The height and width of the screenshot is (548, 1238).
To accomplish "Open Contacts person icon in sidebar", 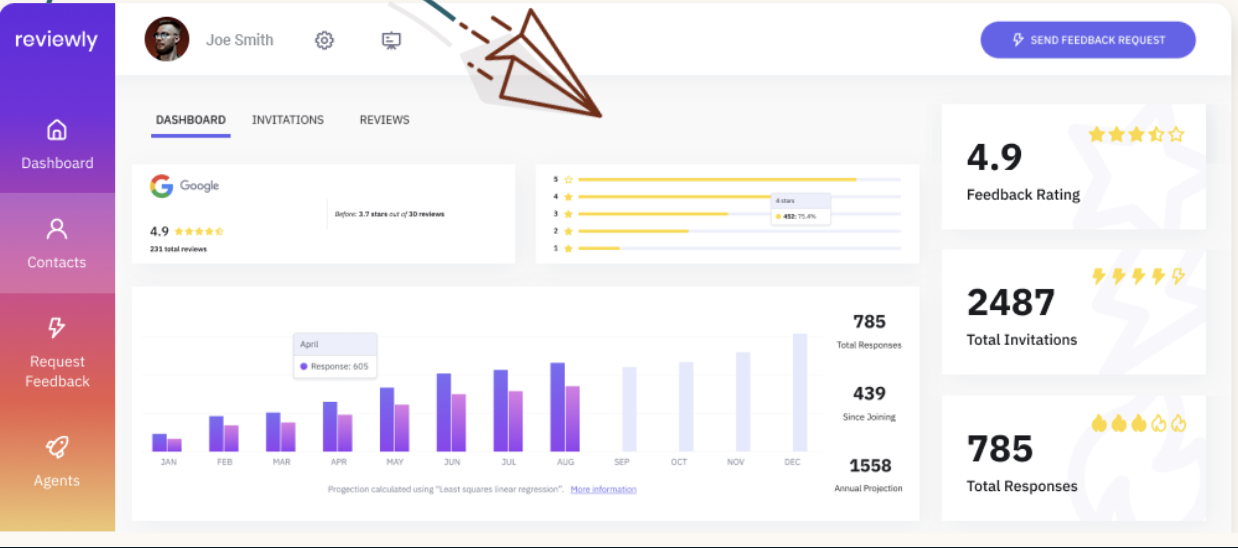I will coord(57,229).
